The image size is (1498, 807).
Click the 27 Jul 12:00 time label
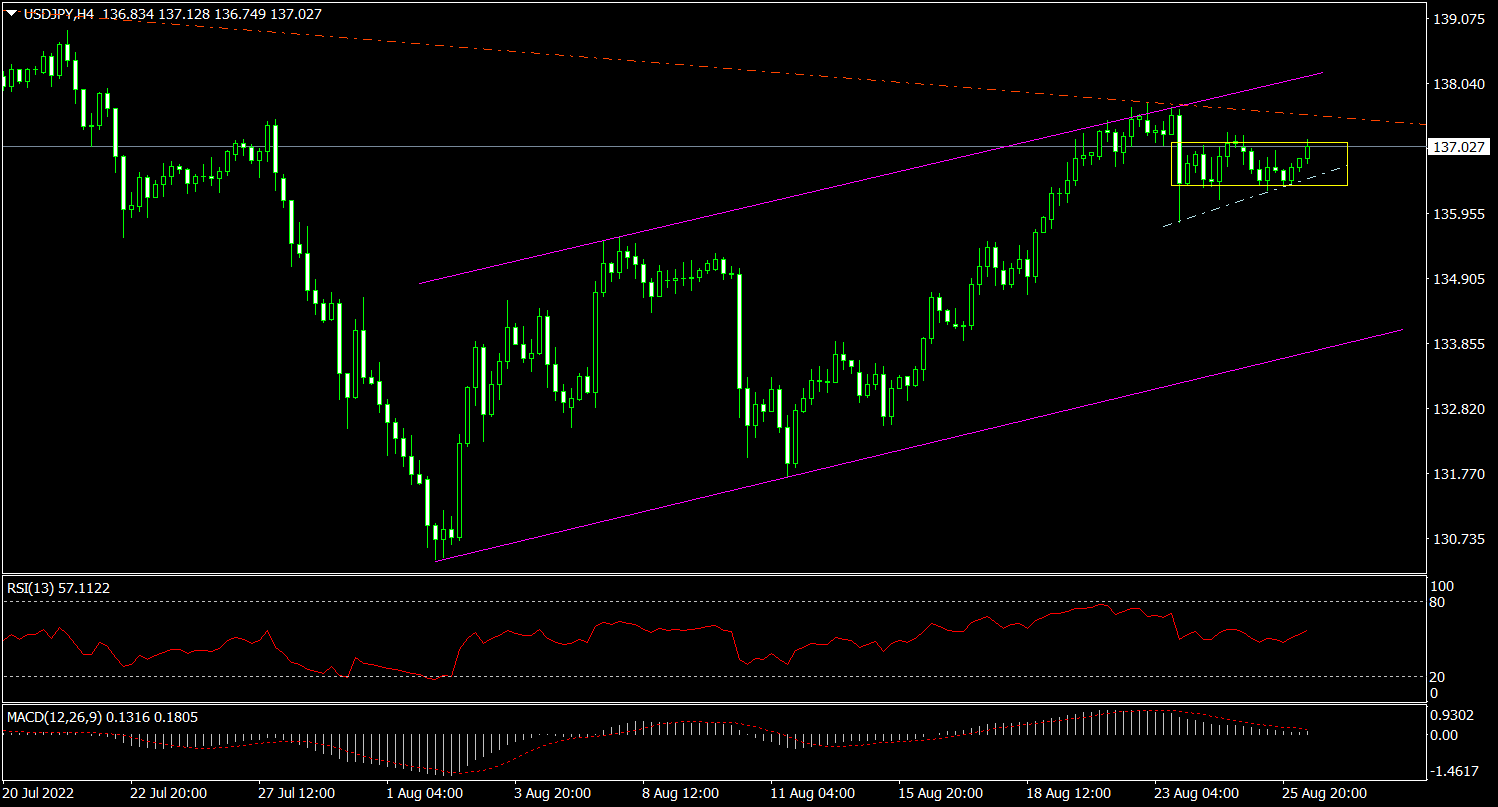point(297,793)
